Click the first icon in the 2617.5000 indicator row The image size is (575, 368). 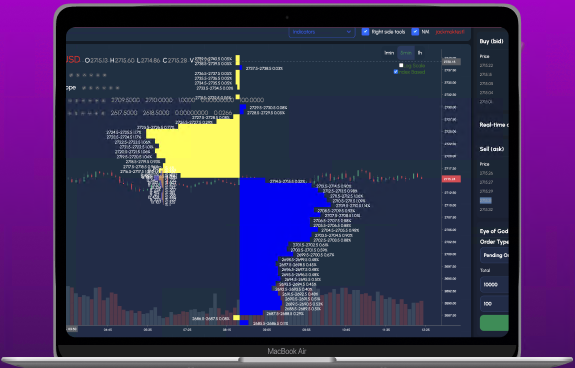[69, 113]
